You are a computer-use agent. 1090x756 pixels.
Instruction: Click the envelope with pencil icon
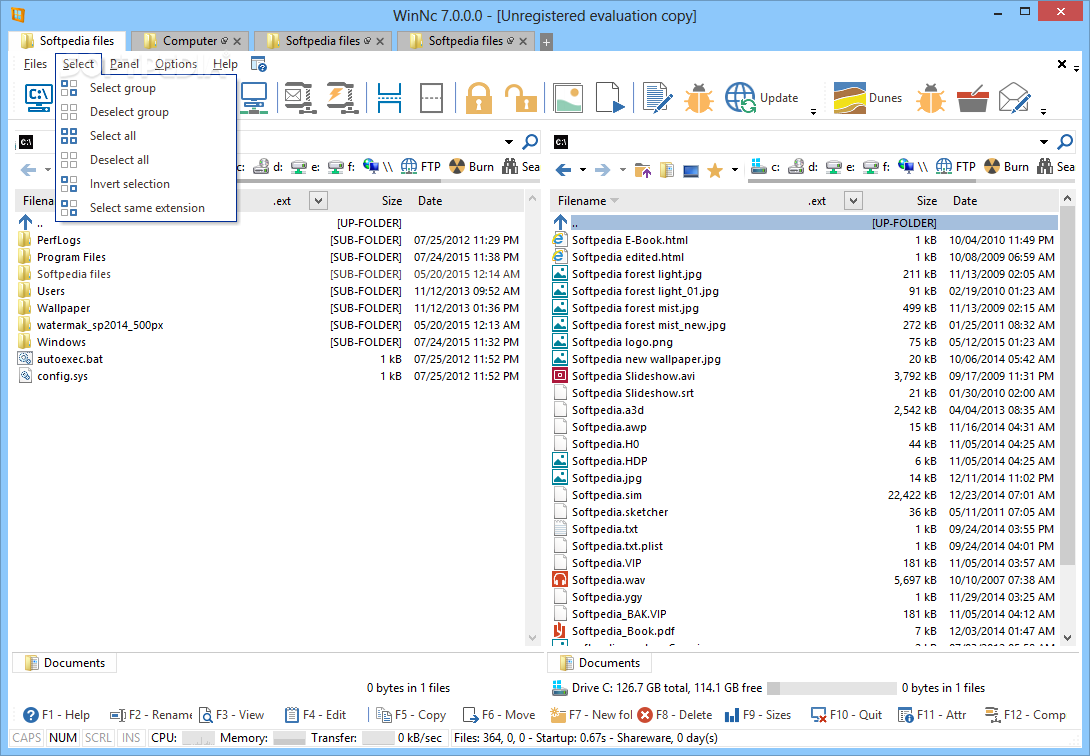point(1014,97)
